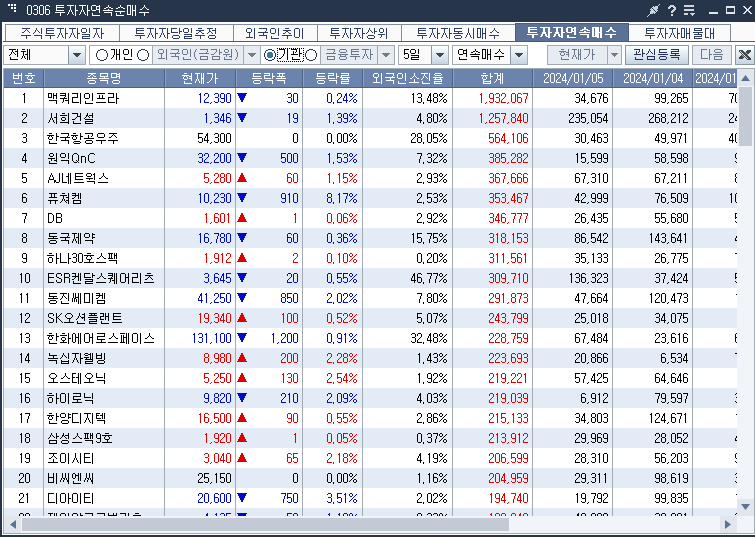This screenshot has height=537, width=755.
Task: Sort by 등락률 column header
Action: [x=333, y=78]
